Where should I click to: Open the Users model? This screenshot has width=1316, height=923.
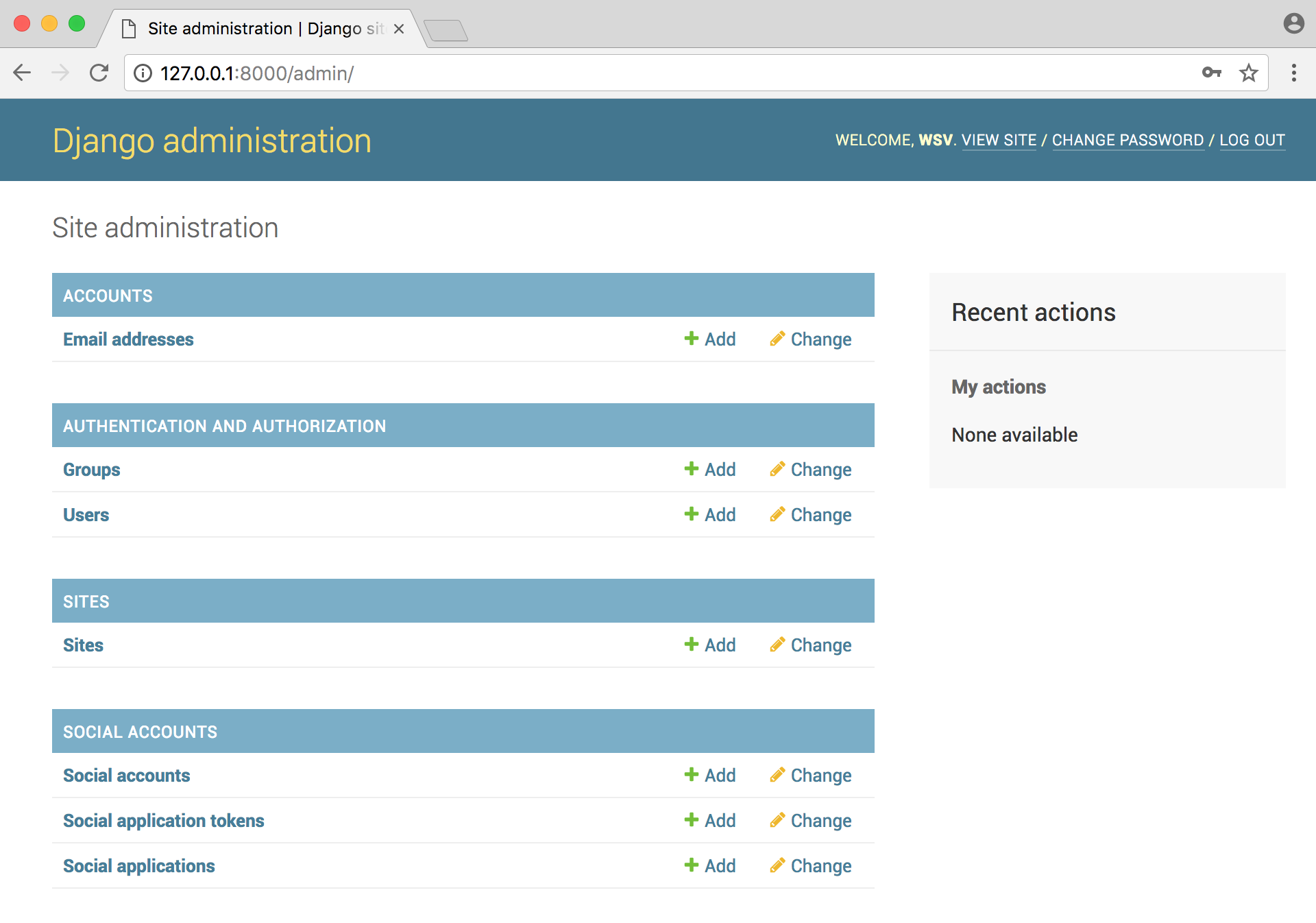(86, 515)
